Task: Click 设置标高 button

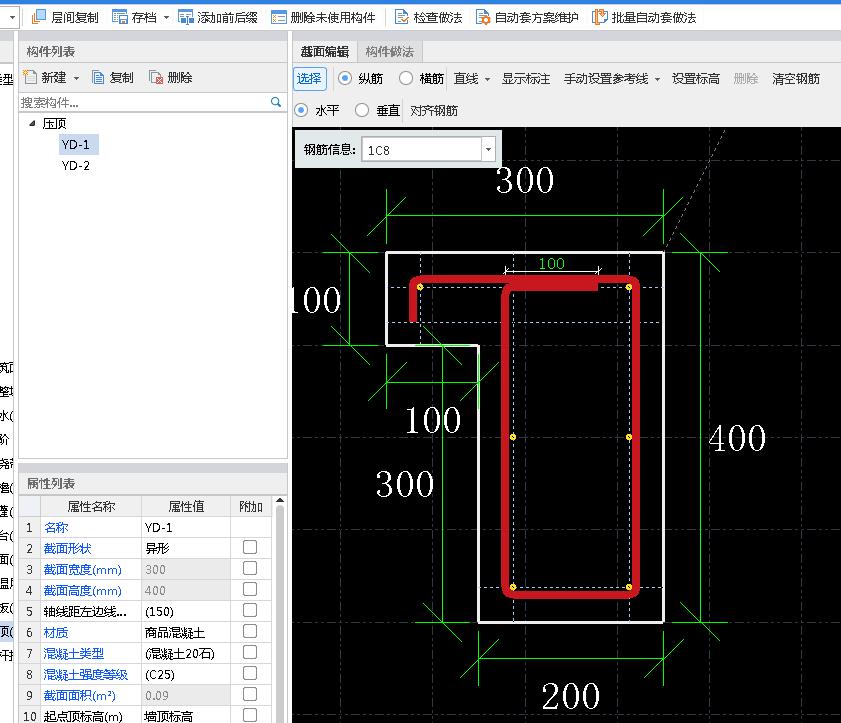Action: pos(696,79)
